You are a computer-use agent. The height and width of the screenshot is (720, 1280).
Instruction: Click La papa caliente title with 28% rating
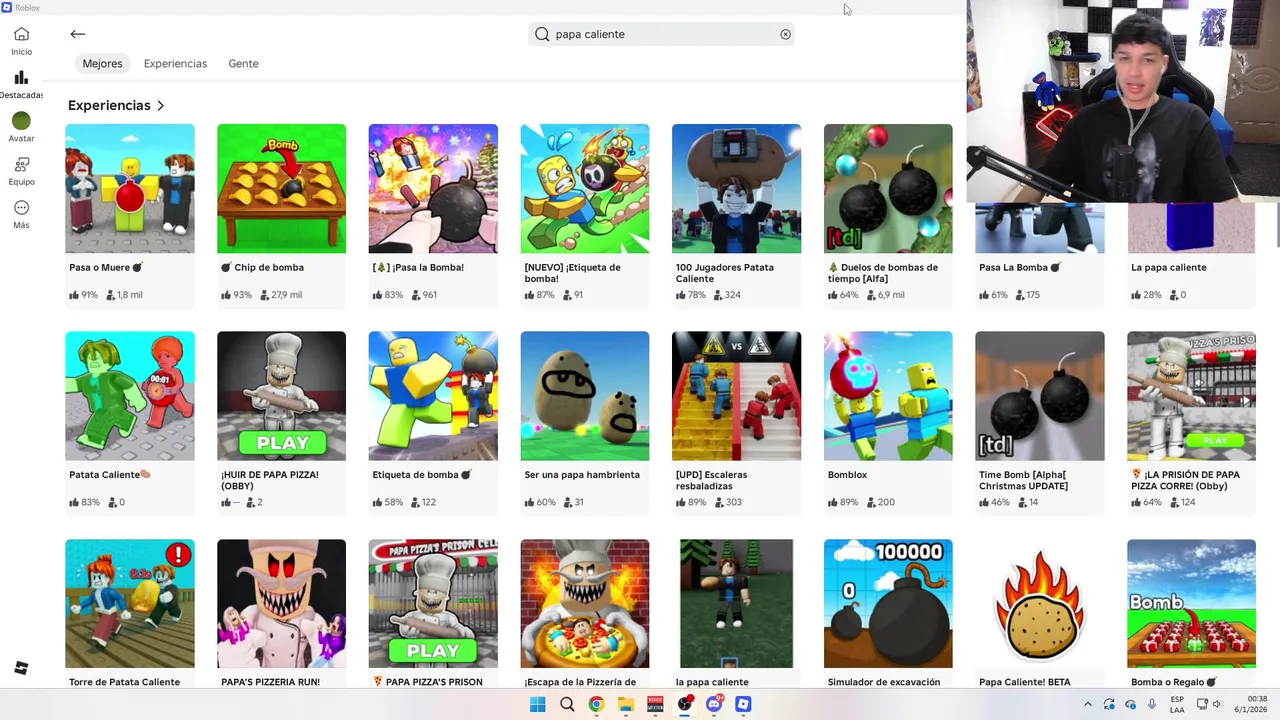coord(1168,267)
